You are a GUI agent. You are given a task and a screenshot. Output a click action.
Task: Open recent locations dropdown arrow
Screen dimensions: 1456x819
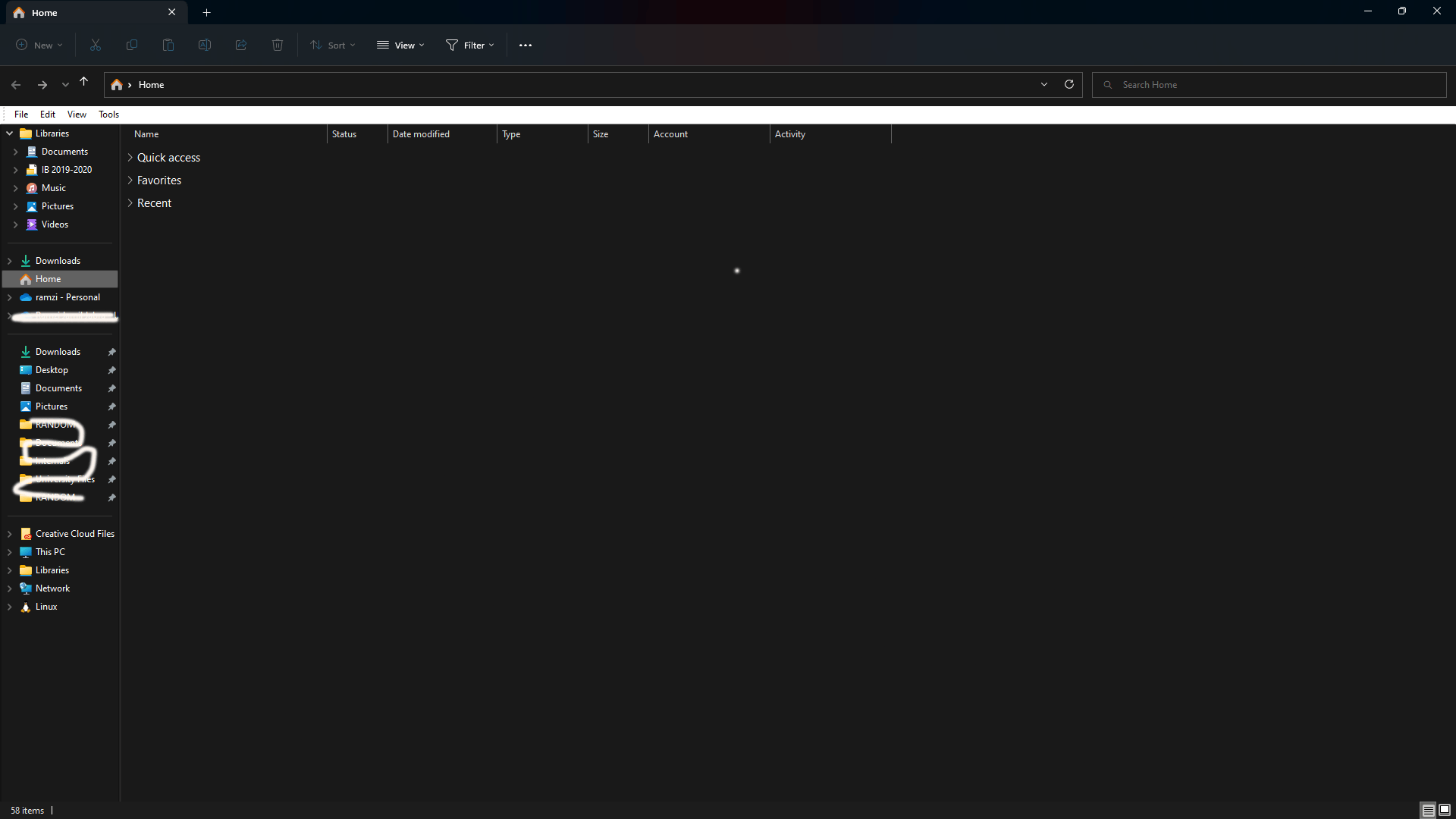[65, 85]
